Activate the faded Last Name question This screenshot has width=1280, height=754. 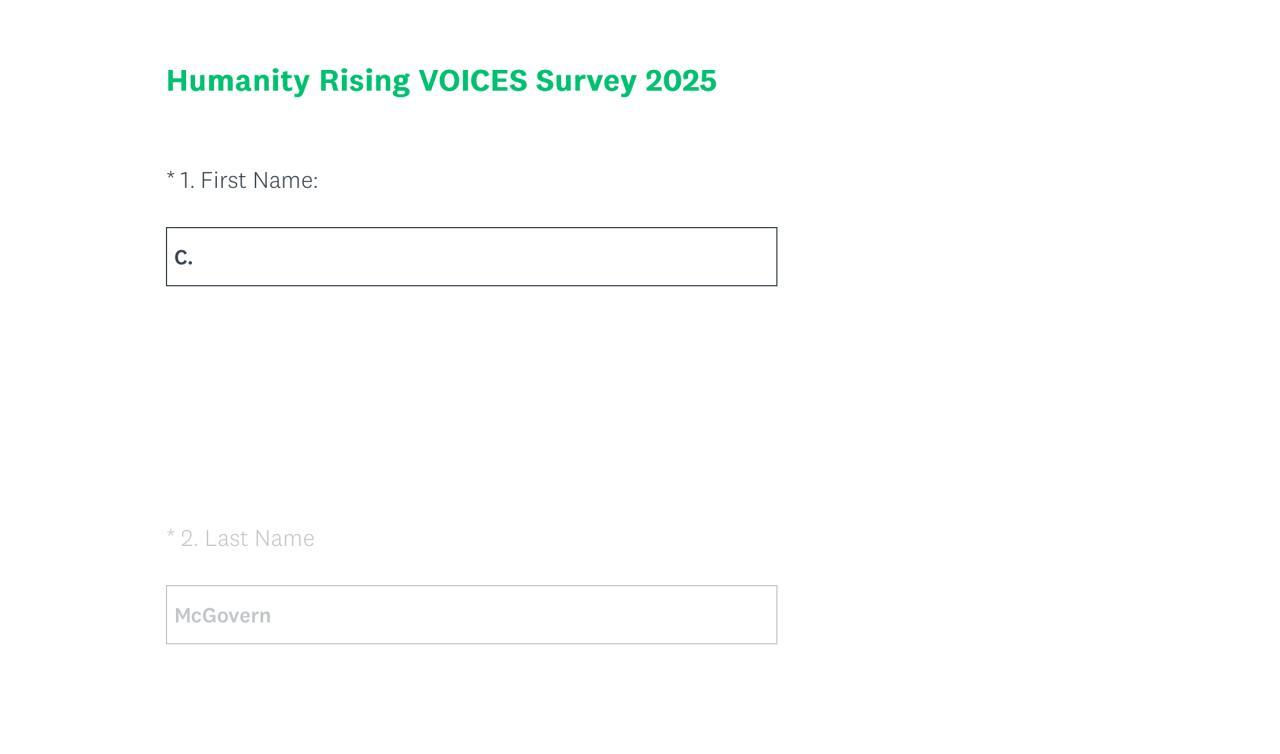coord(259,539)
